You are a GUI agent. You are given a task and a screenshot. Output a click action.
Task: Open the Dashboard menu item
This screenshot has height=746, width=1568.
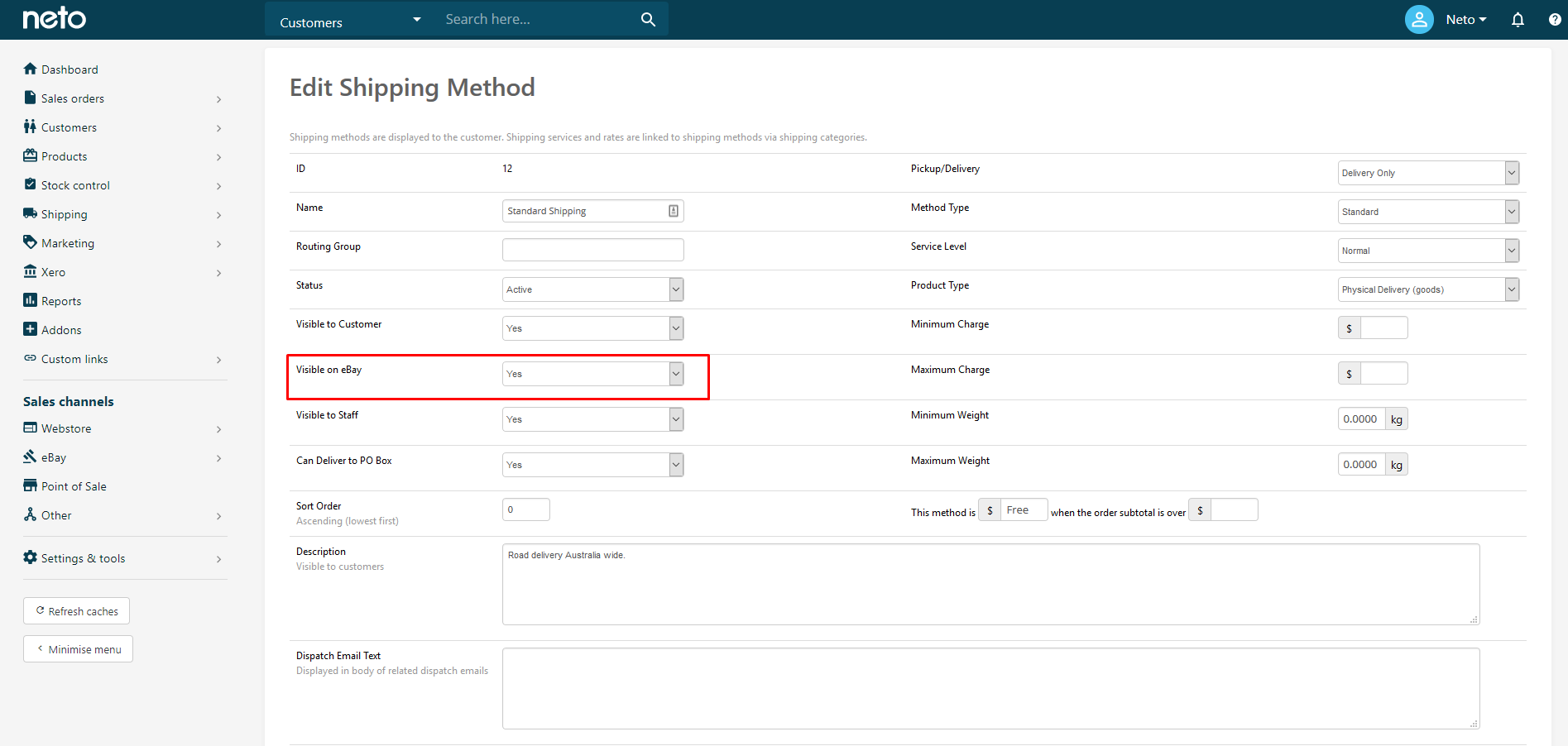70,69
